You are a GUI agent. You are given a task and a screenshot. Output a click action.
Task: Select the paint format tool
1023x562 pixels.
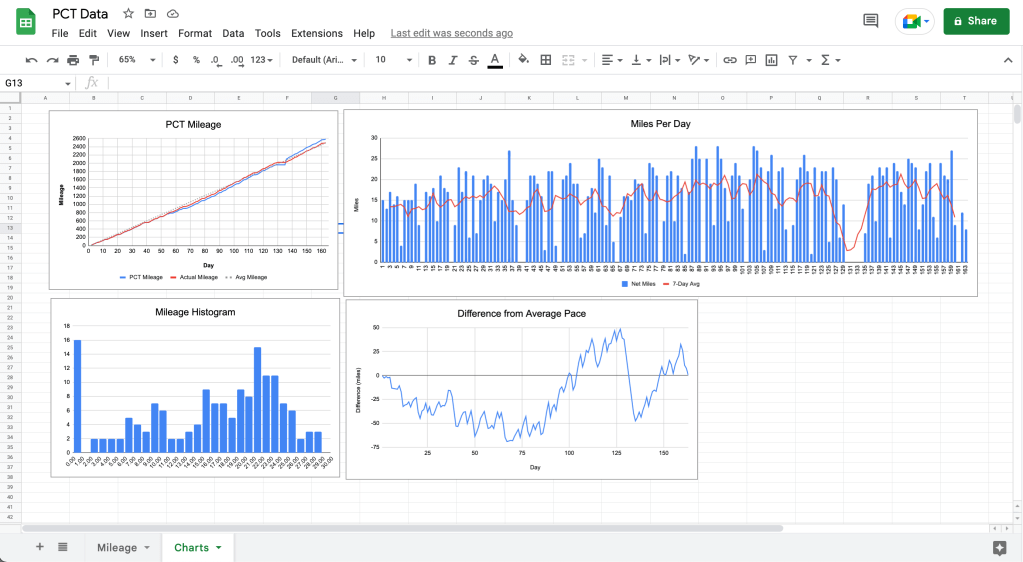pyautogui.click(x=94, y=60)
